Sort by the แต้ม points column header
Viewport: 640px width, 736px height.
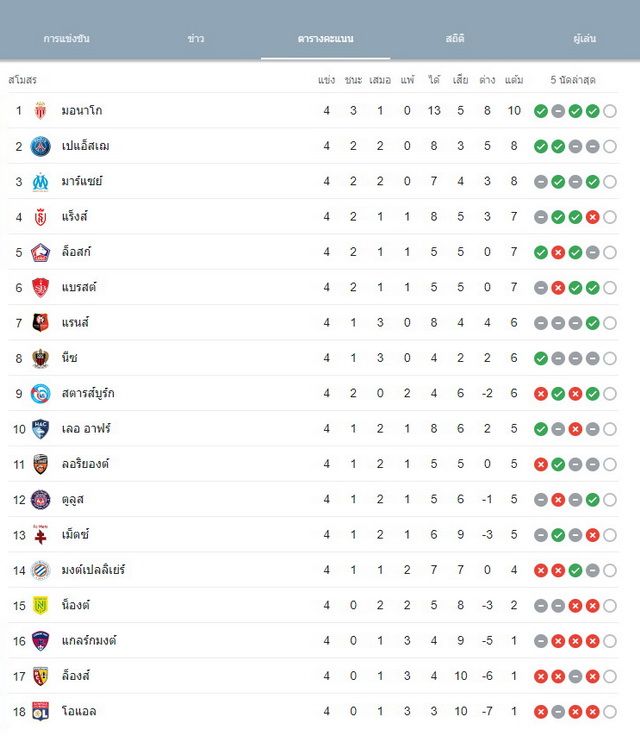[x=514, y=80]
